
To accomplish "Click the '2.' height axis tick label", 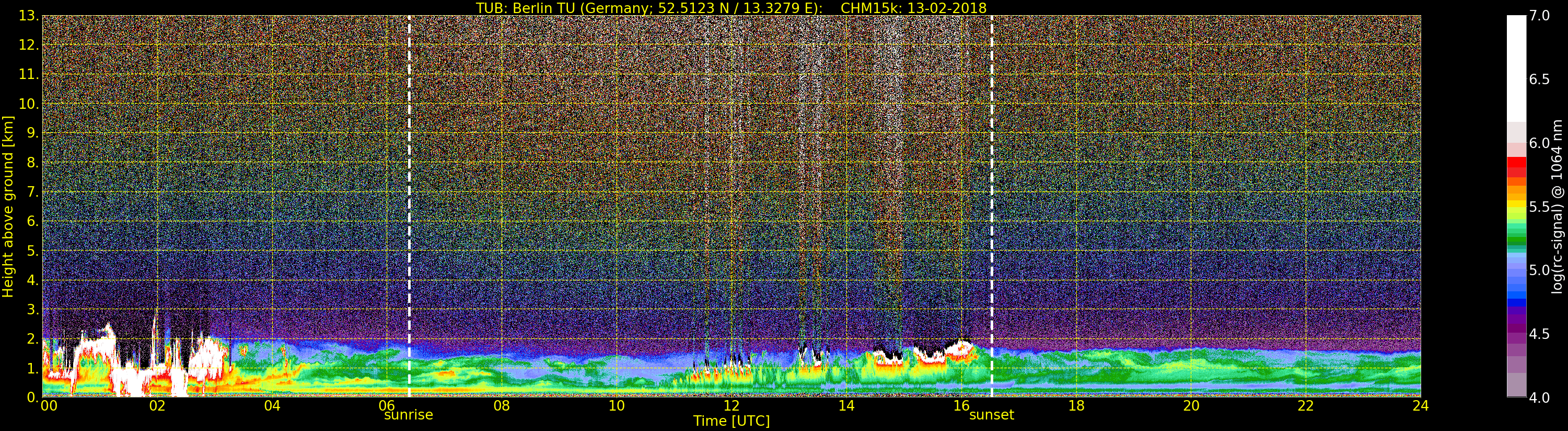I will 33,338.
